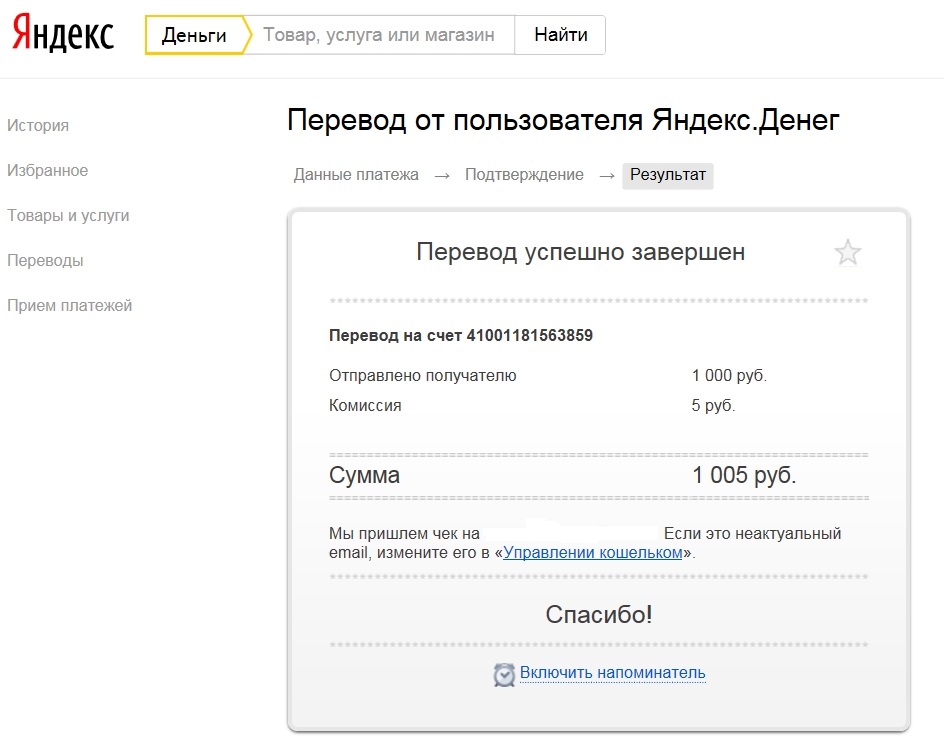Click the Сумма label

(x=364, y=476)
